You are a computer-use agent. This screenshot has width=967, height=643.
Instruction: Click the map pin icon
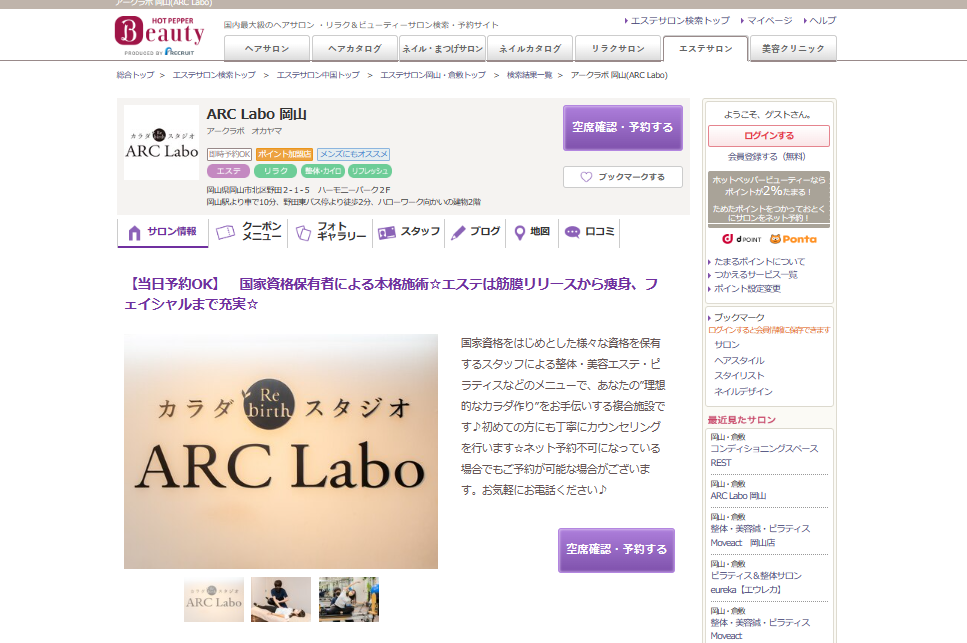tap(519, 232)
